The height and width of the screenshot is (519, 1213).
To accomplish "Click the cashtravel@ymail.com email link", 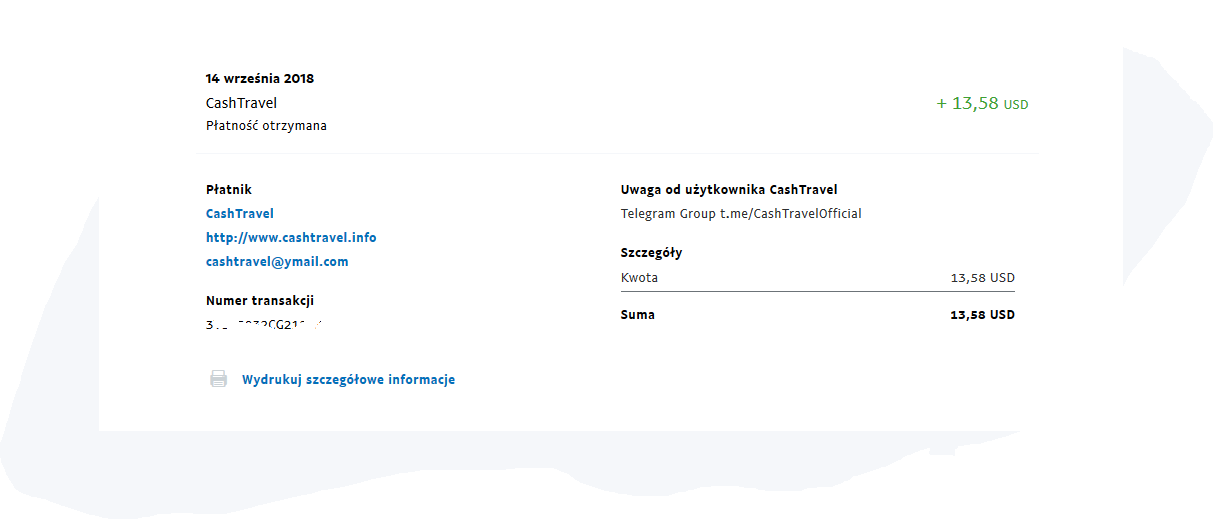I will [x=277, y=262].
